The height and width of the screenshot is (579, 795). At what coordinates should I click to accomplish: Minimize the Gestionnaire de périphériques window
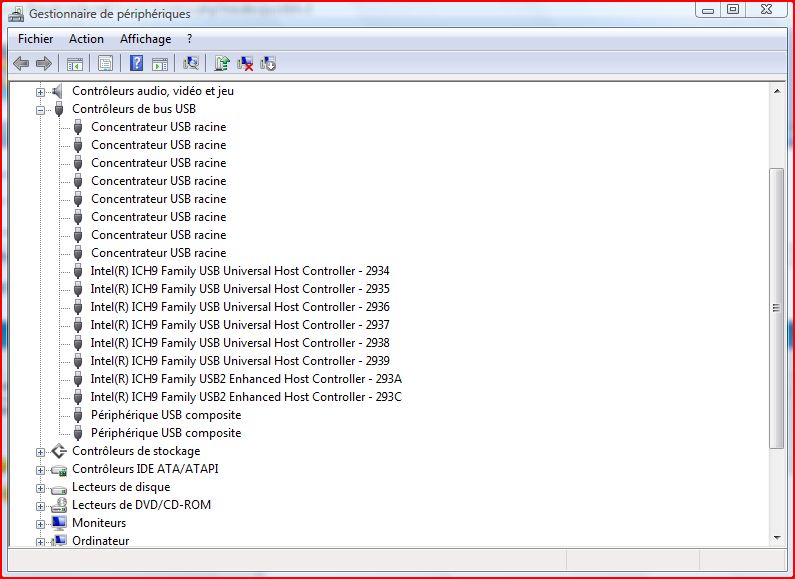point(708,10)
